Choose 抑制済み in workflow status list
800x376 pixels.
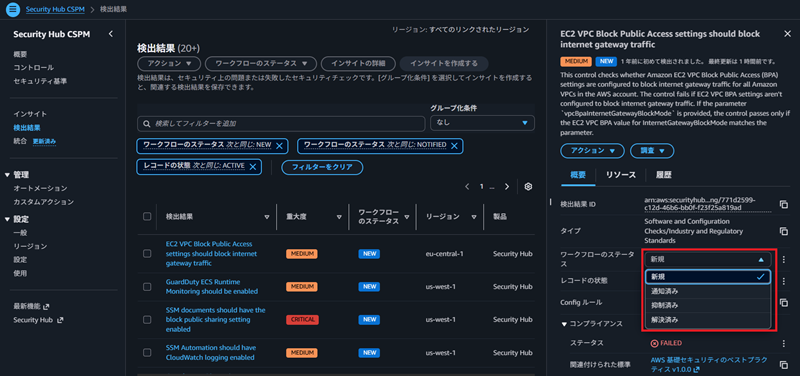pos(707,306)
